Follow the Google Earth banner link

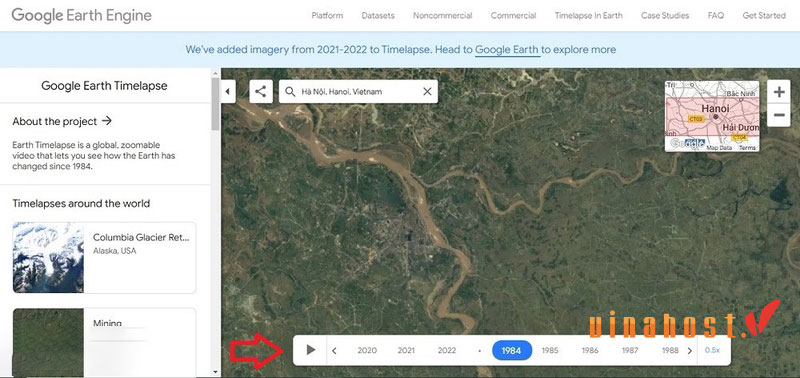[x=507, y=49]
